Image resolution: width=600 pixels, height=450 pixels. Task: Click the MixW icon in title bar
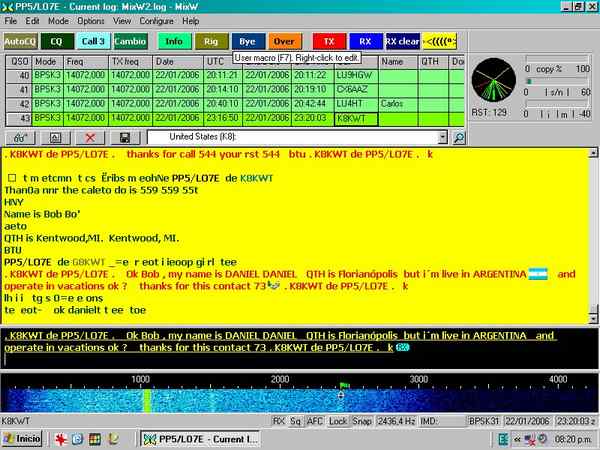tap(7, 7)
